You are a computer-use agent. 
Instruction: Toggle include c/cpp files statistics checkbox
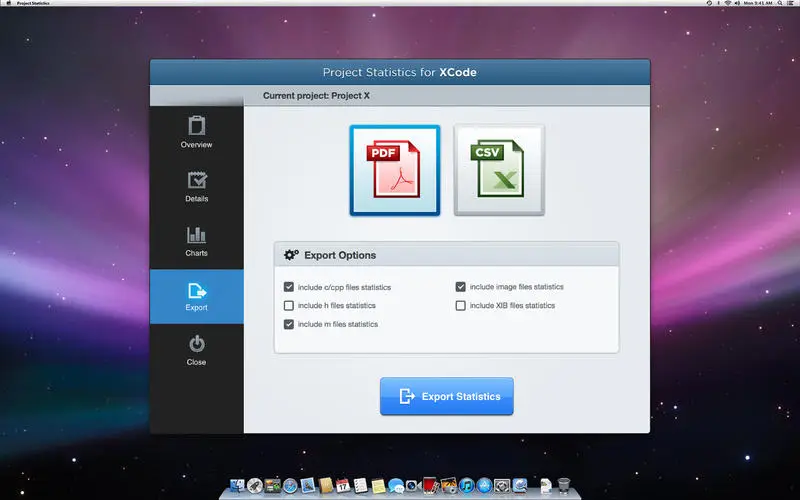[x=289, y=287]
